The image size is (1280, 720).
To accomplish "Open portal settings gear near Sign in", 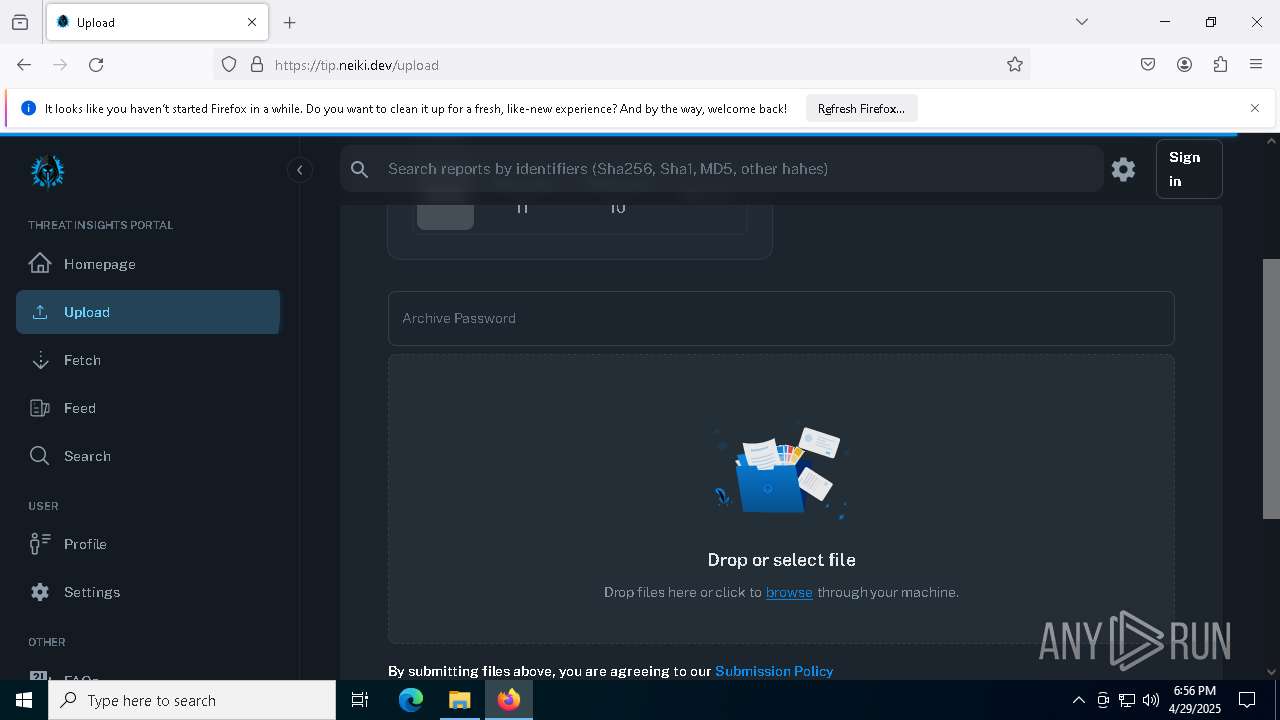I will [1123, 169].
